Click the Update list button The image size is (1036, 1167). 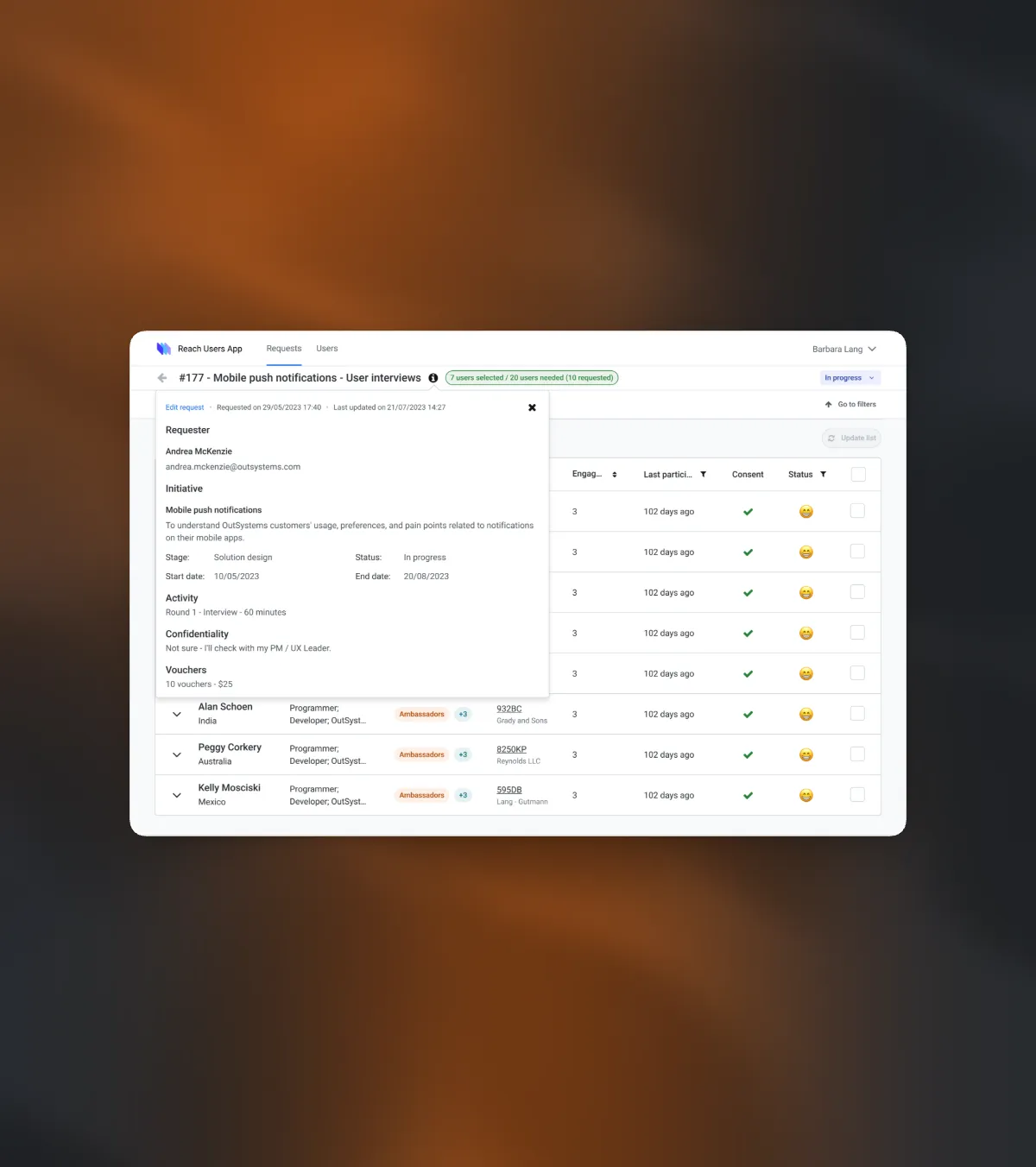(851, 438)
